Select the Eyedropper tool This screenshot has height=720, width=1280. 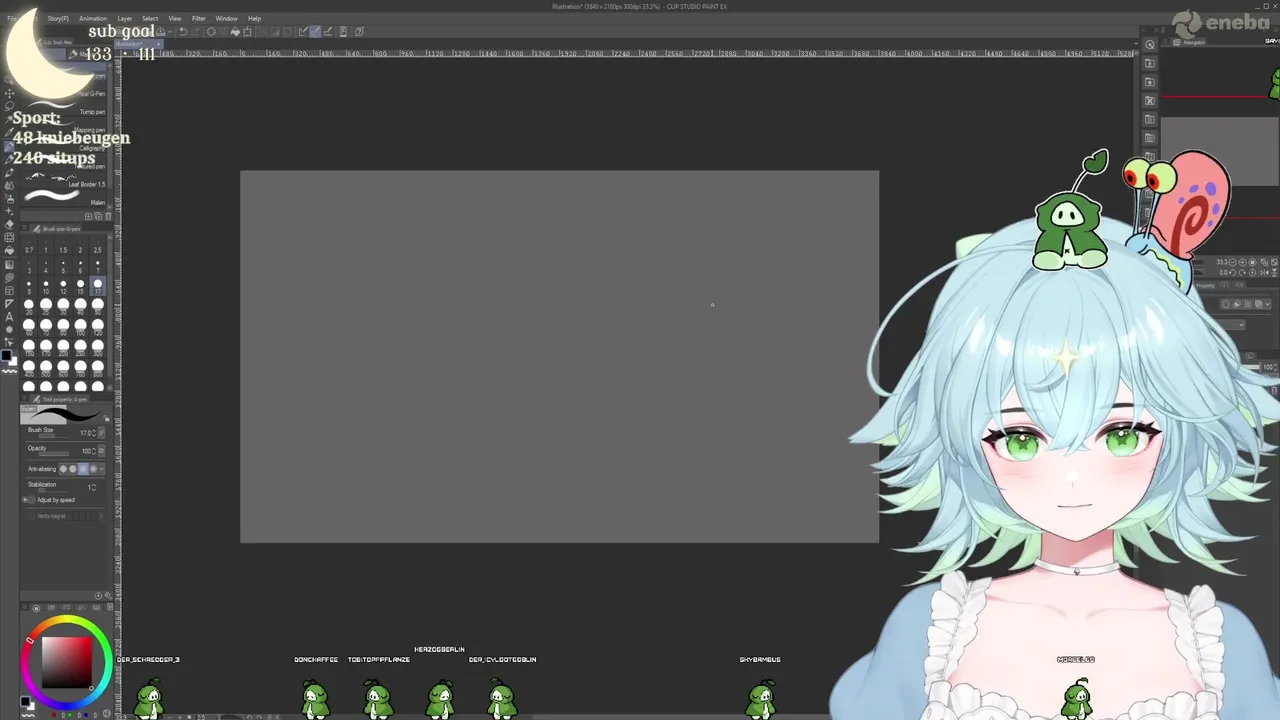pos(9,131)
